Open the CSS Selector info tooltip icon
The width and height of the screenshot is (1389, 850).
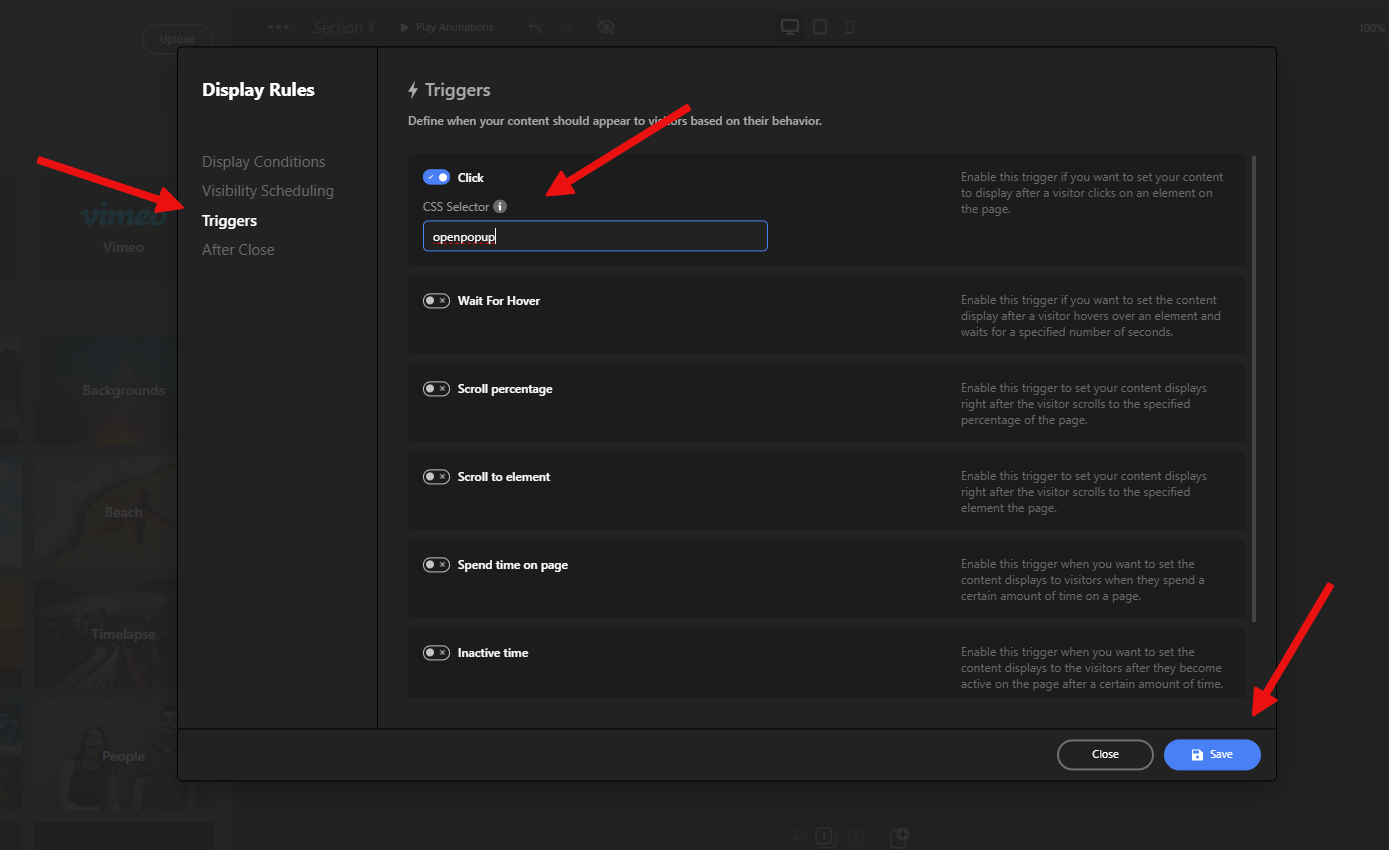[x=500, y=207]
